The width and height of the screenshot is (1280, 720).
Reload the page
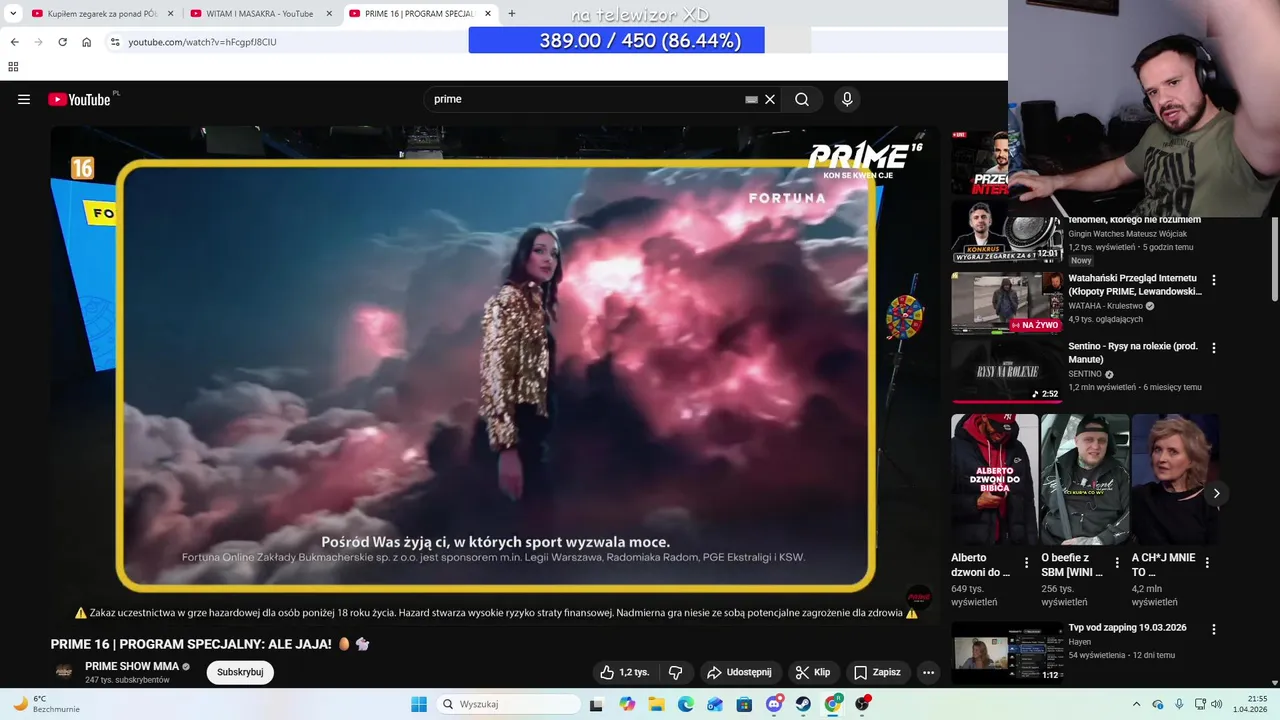coord(62,42)
